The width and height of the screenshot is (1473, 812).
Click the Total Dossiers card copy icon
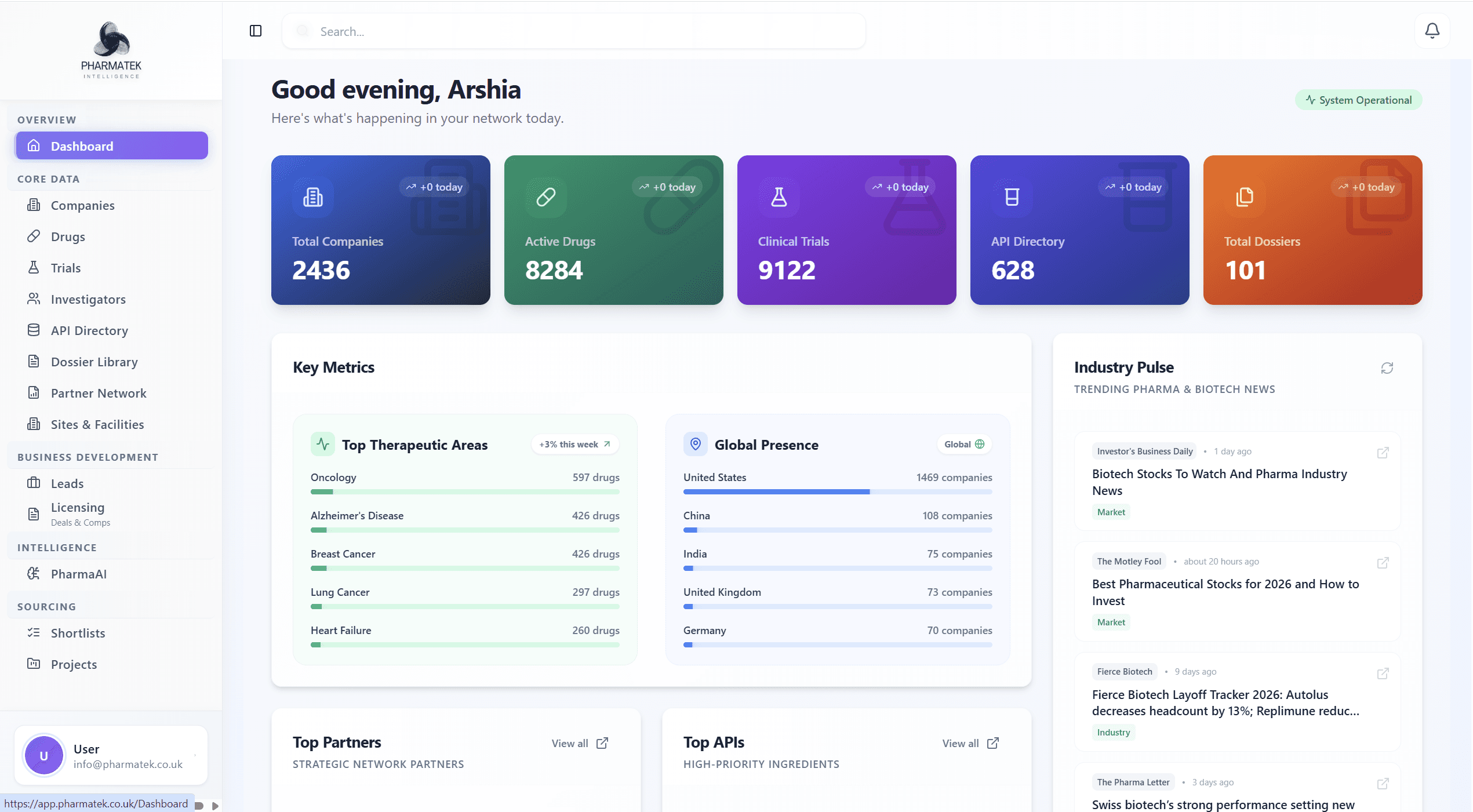pyautogui.click(x=1245, y=197)
